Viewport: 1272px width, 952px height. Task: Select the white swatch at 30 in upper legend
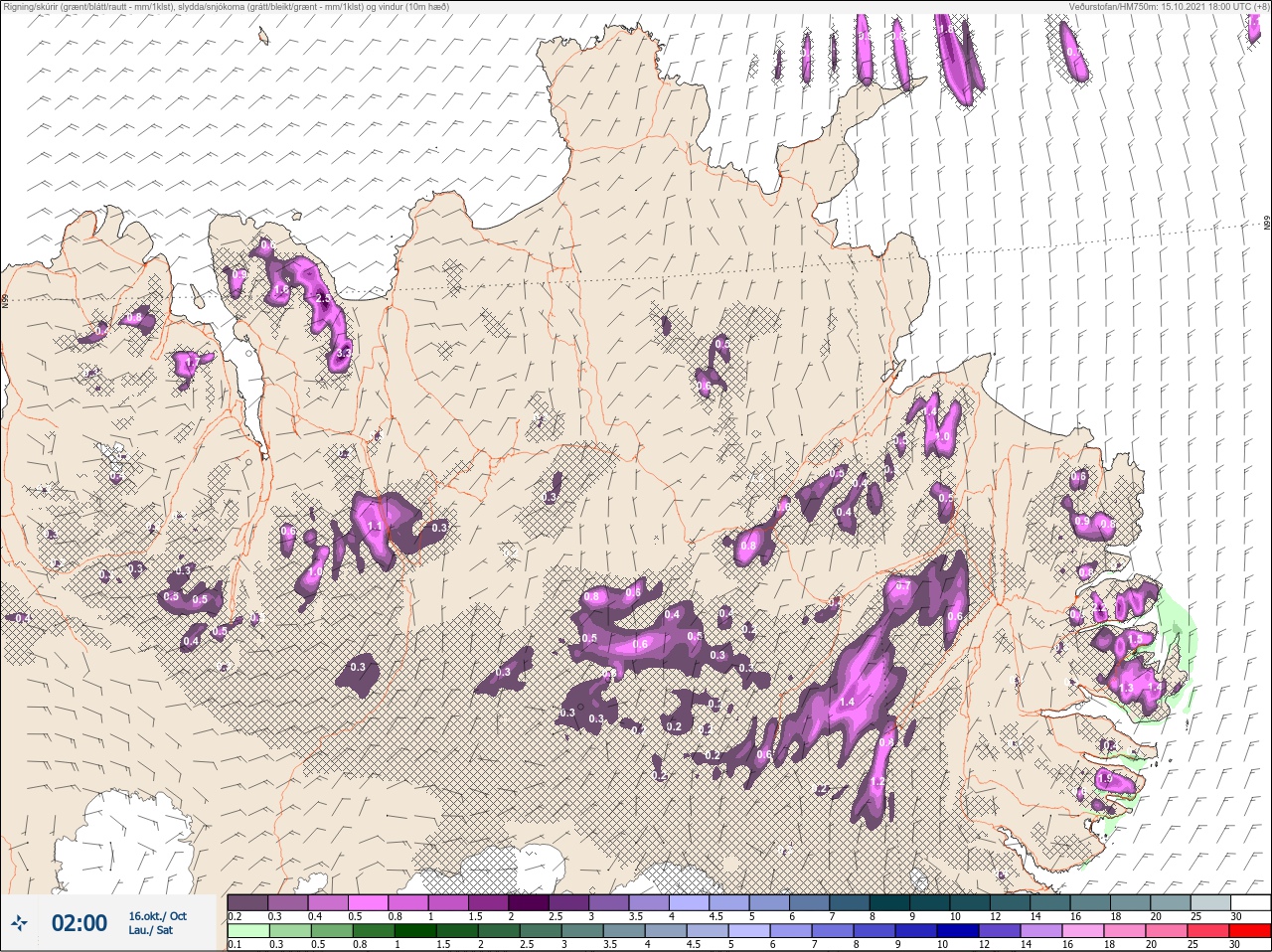[x=1250, y=902]
